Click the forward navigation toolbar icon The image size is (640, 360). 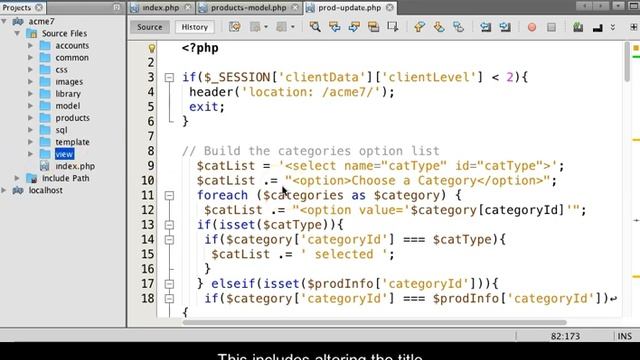pos(281,27)
